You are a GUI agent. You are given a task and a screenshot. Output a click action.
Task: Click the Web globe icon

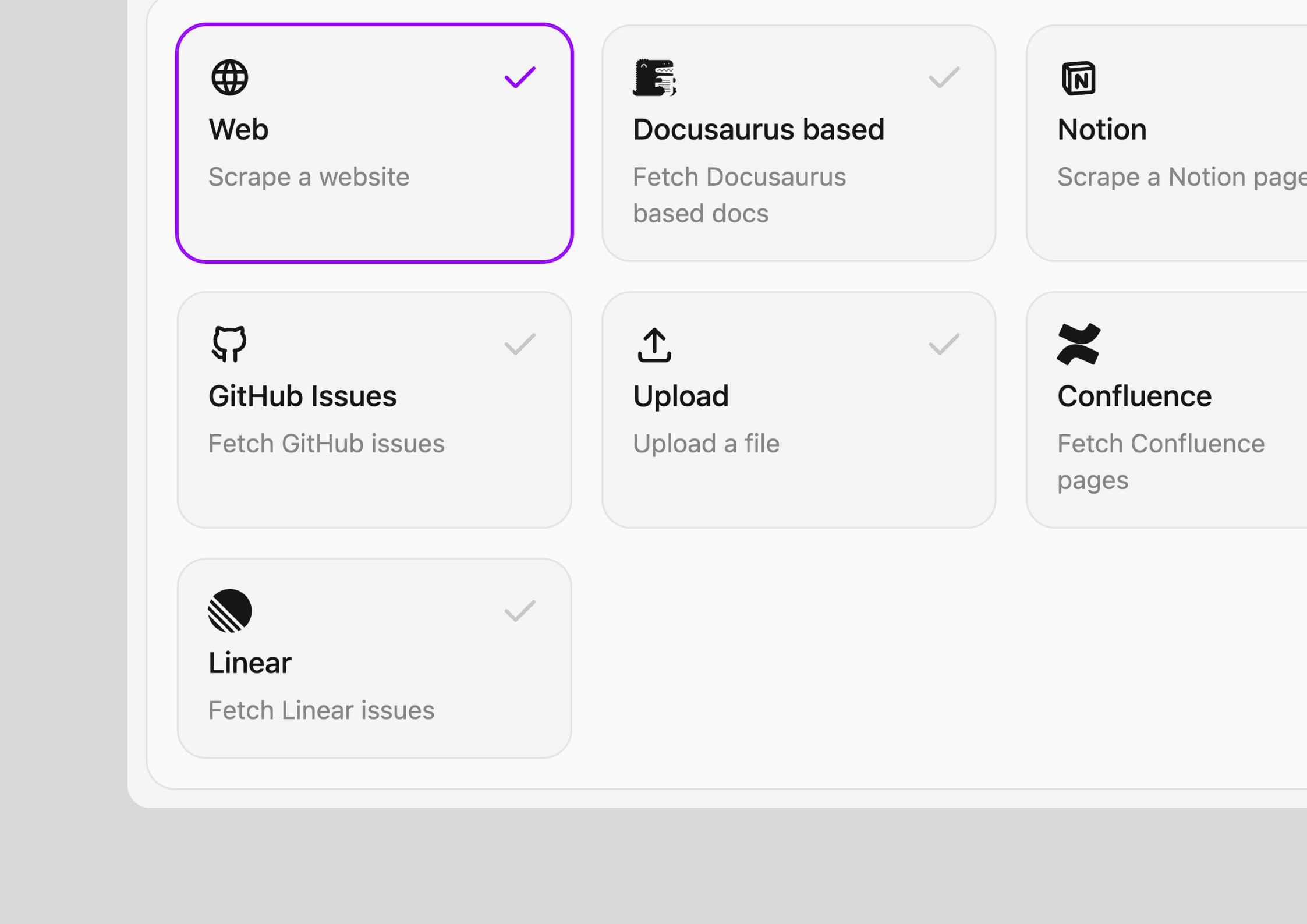coord(229,77)
